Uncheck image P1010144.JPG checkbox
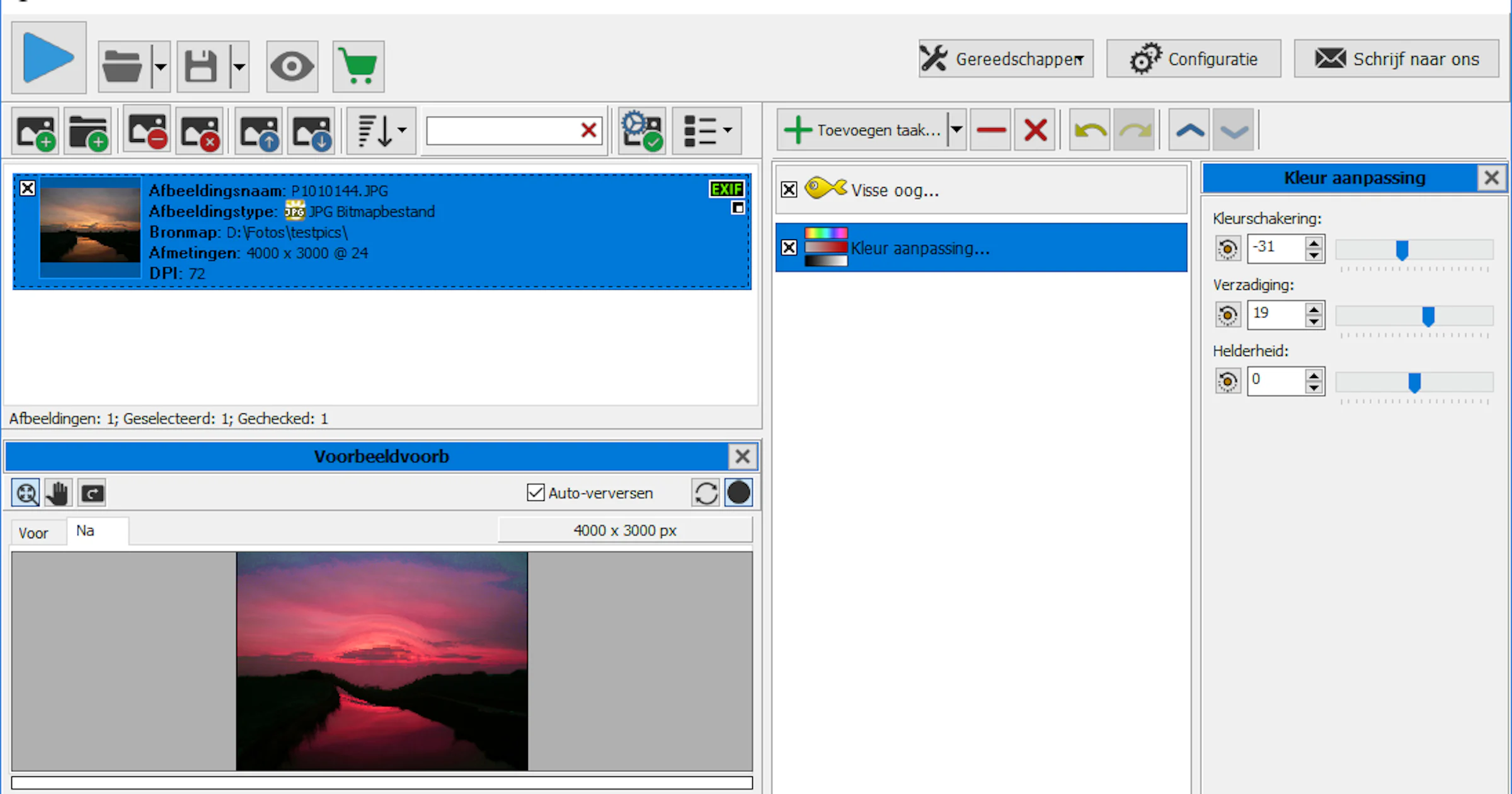This screenshot has width=1512, height=794. pos(28,188)
